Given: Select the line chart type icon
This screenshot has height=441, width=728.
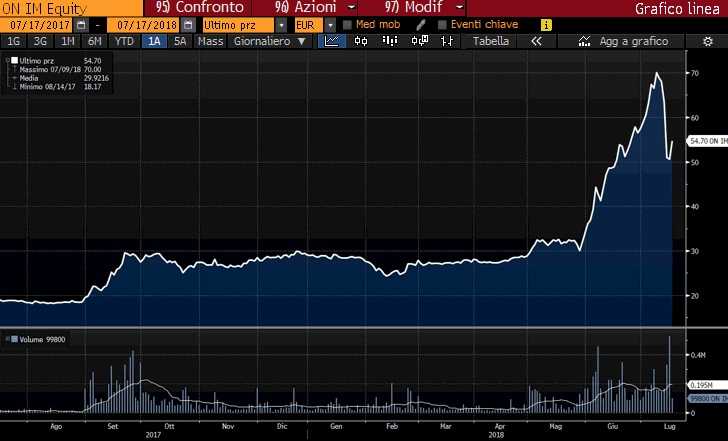Looking at the screenshot, I should (332, 41).
